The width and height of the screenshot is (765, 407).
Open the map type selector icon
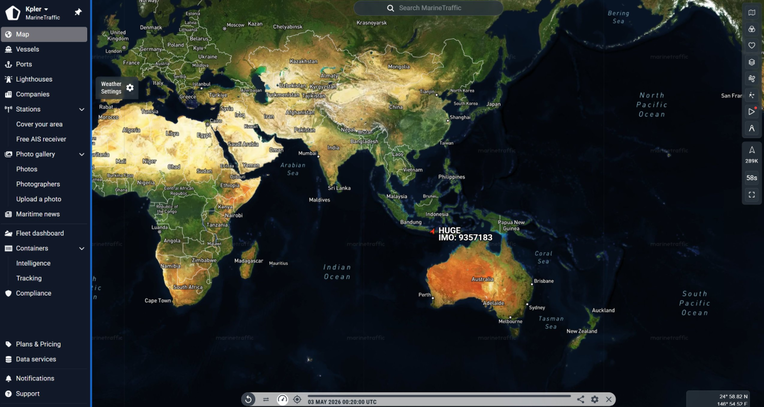[x=751, y=13]
